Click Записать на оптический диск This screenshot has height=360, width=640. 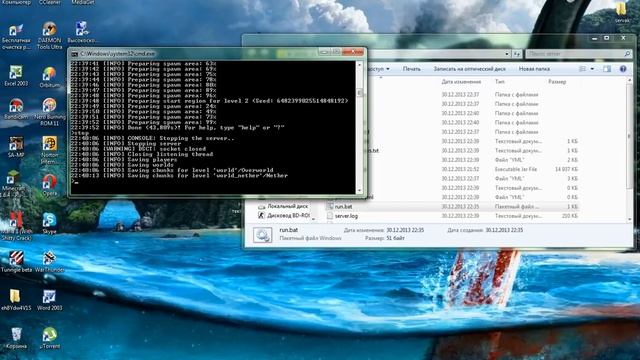[x=469, y=69]
